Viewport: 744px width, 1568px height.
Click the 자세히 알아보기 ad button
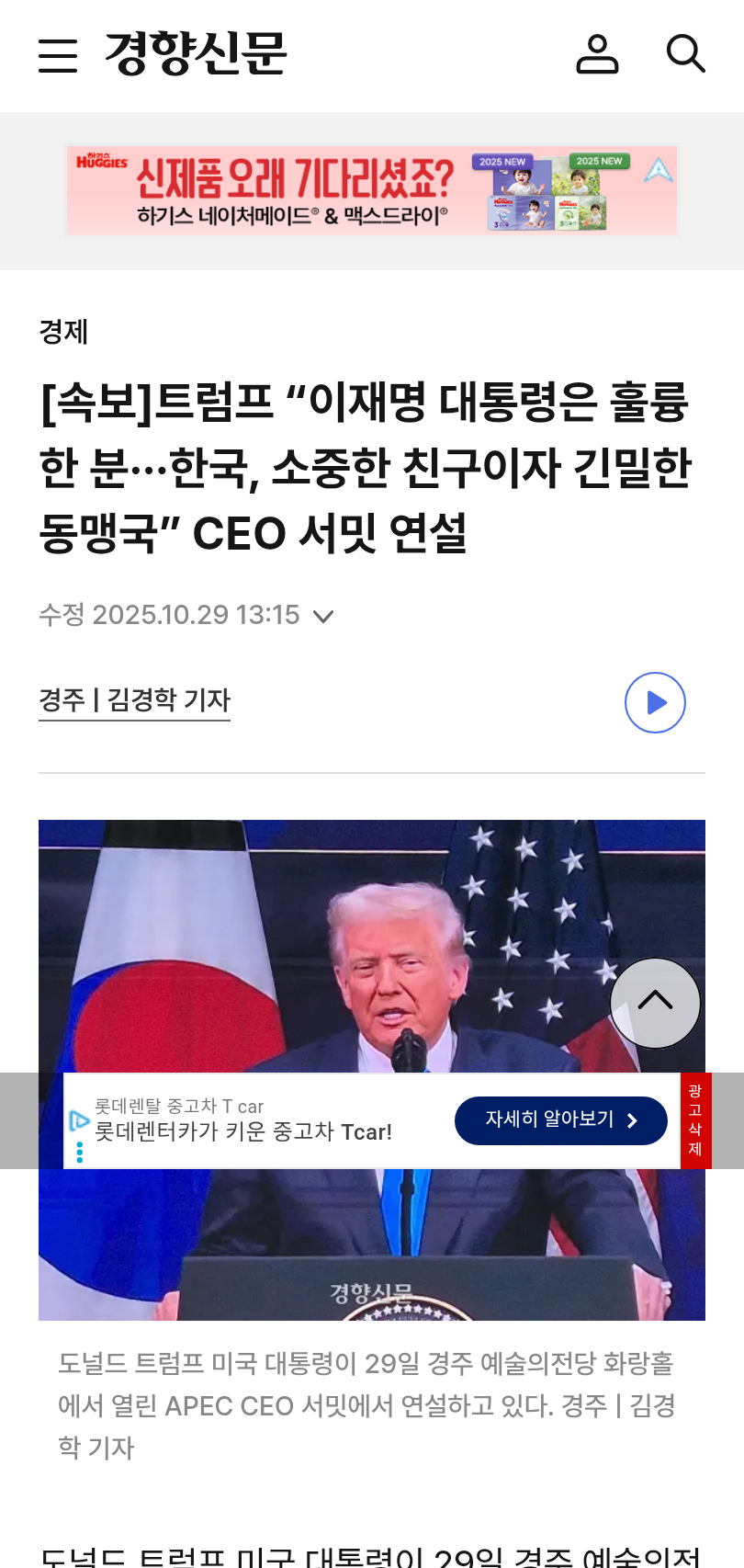561,1120
